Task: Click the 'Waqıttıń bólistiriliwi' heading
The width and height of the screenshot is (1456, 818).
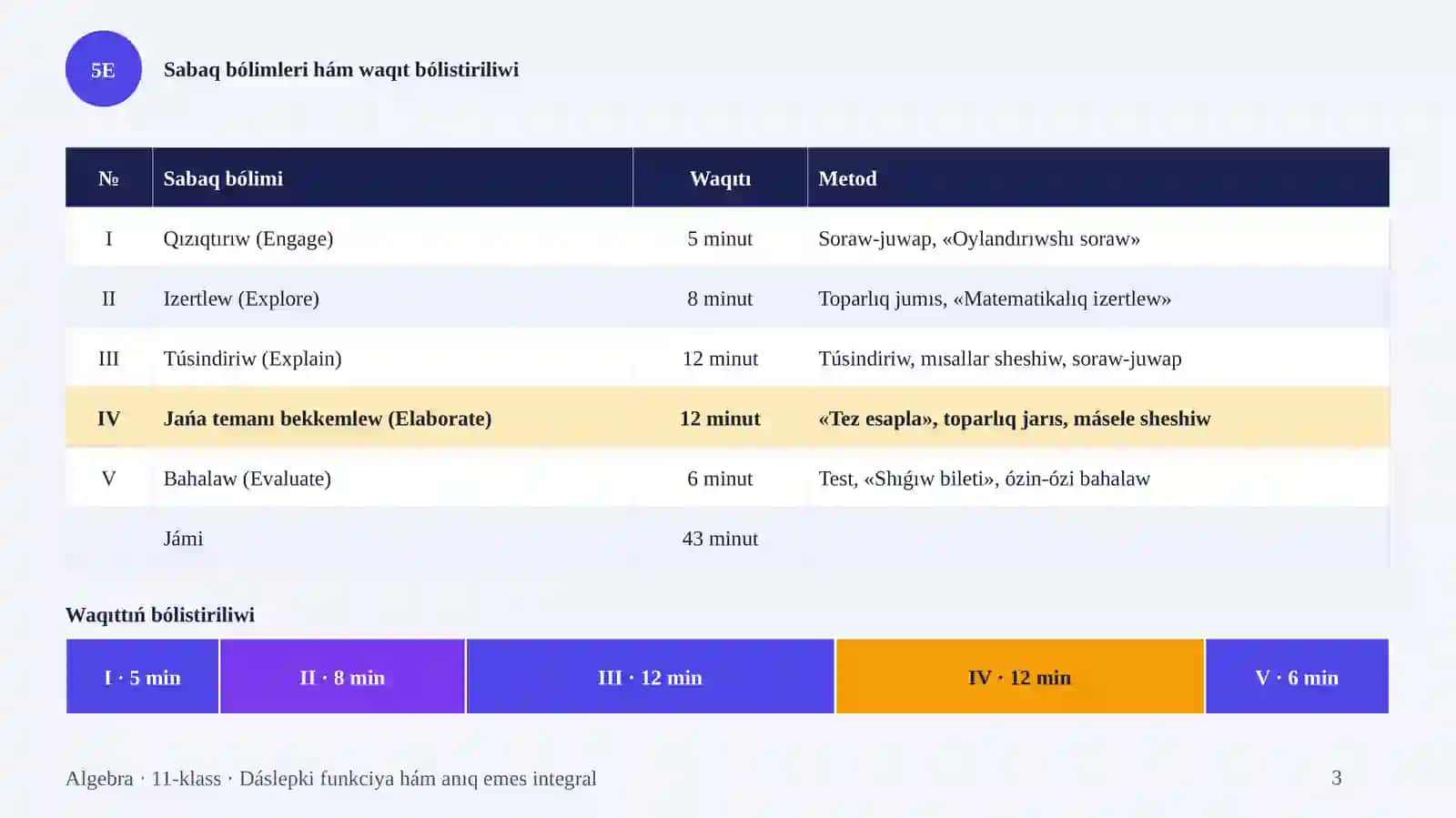Action: tap(160, 615)
